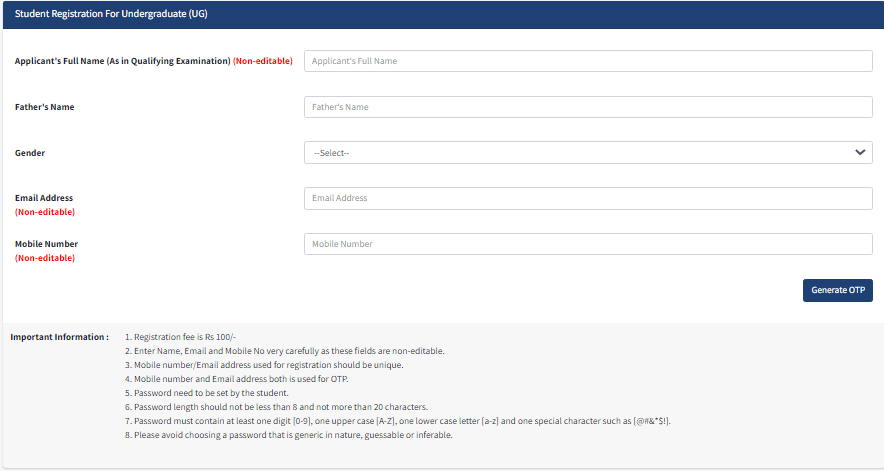This screenshot has width=884, height=471.
Task: Click the Gender field label
Action: tap(30, 153)
